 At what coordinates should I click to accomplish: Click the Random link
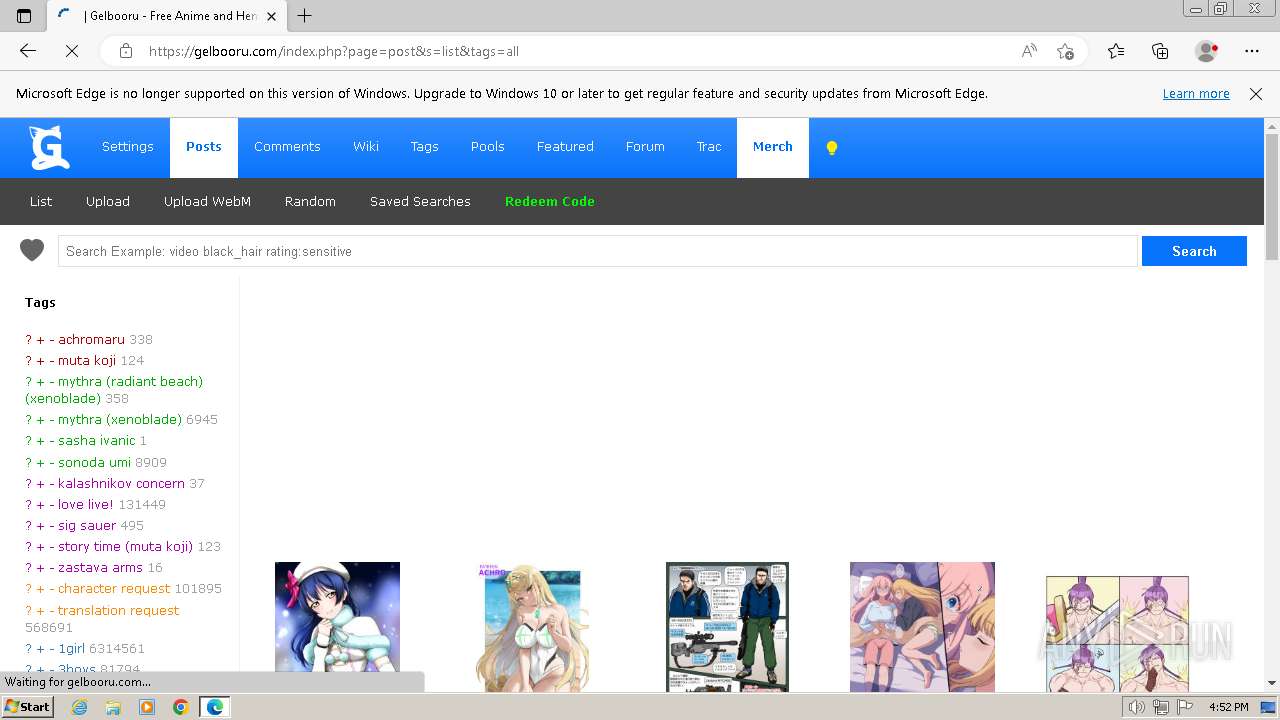click(310, 201)
